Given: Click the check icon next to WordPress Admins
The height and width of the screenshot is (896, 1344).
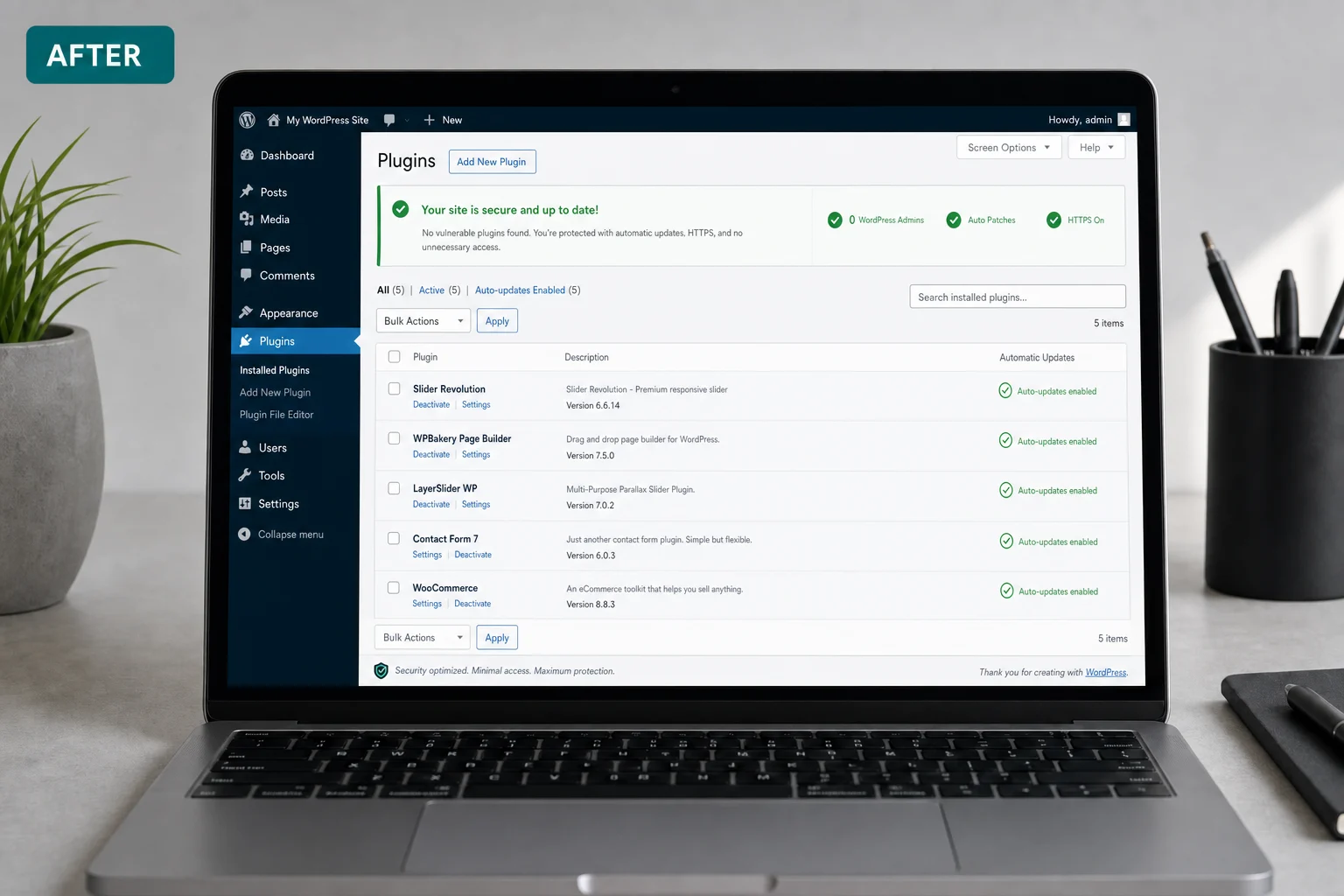Looking at the screenshot, I should 835,220.
